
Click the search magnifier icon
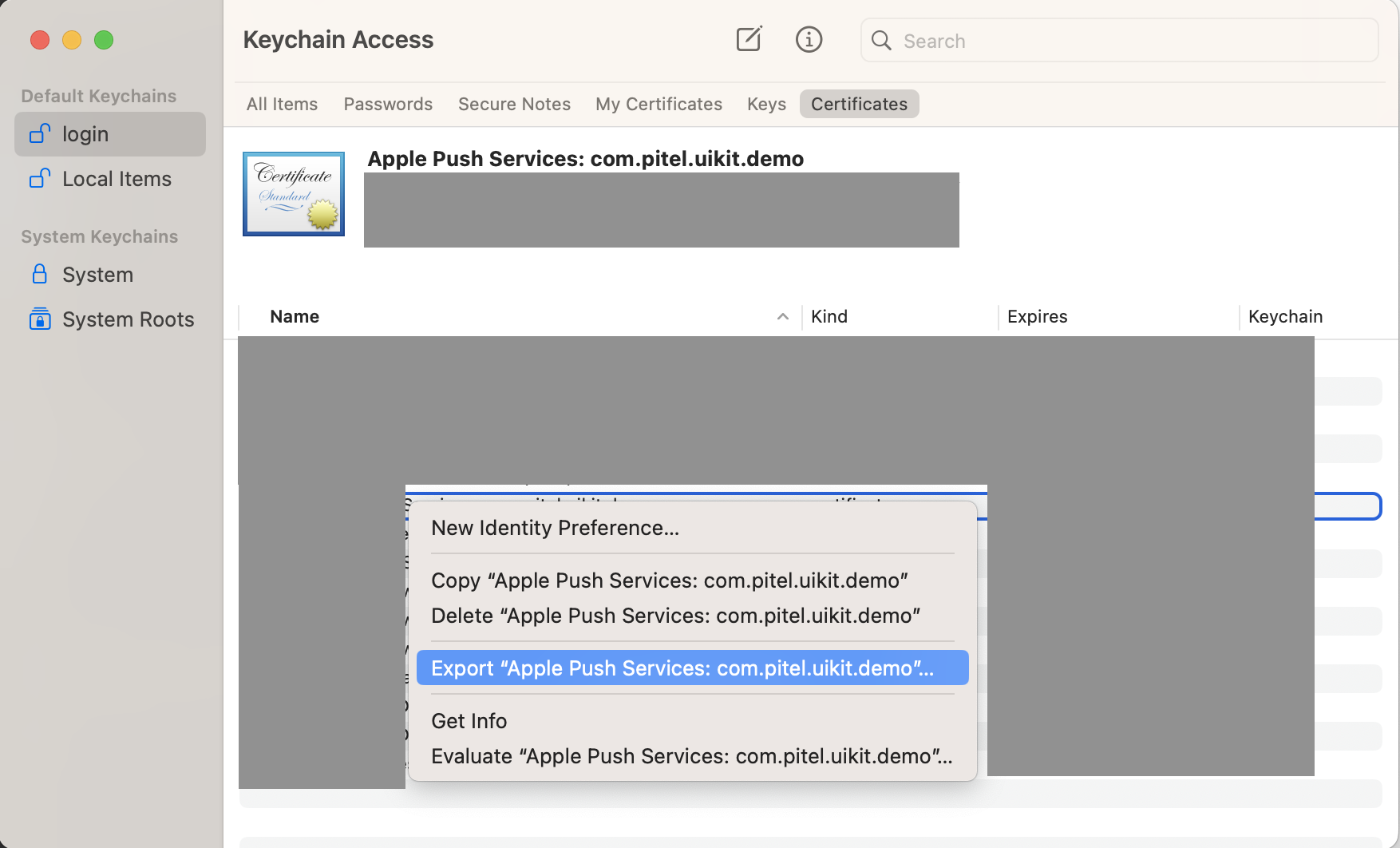click(x=881, y=41)
